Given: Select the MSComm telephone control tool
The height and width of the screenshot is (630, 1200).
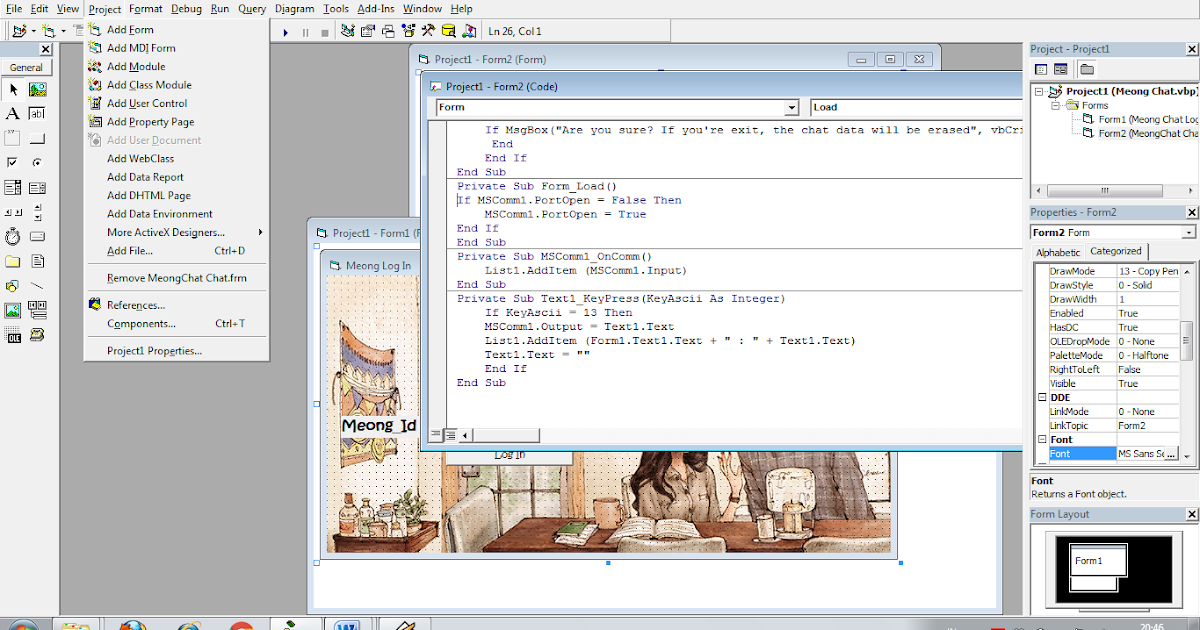Looking at the screenshot, I should [37, 335].
